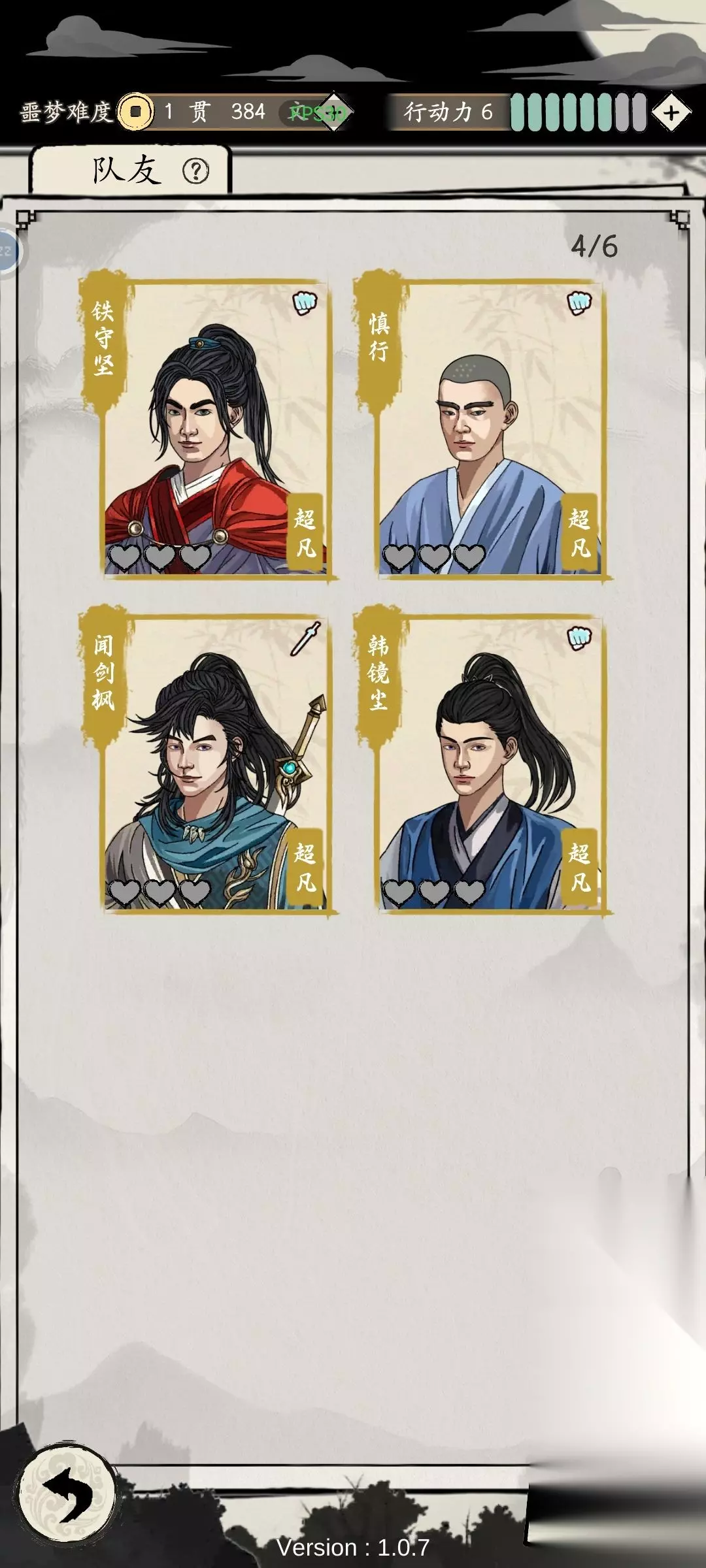This screenshot has width=706, height=1568.
Task: Tap the fist icon on 慎行 card
Action: 579,302
